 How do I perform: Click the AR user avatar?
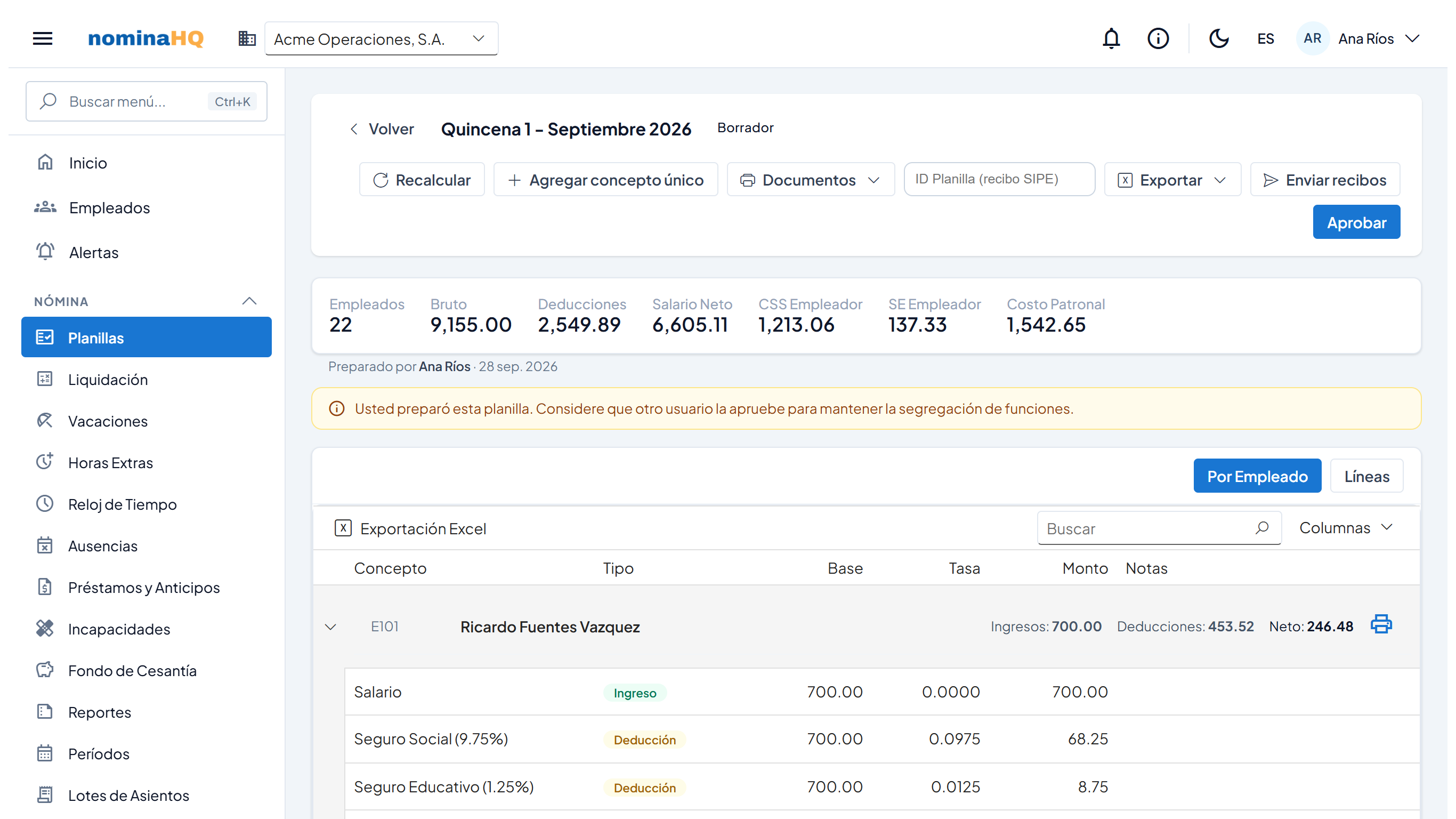click(x=1312, y=38)
